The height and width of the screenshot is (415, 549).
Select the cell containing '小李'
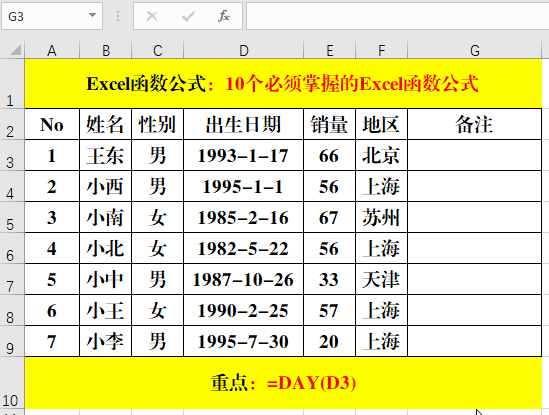point(105,341)
